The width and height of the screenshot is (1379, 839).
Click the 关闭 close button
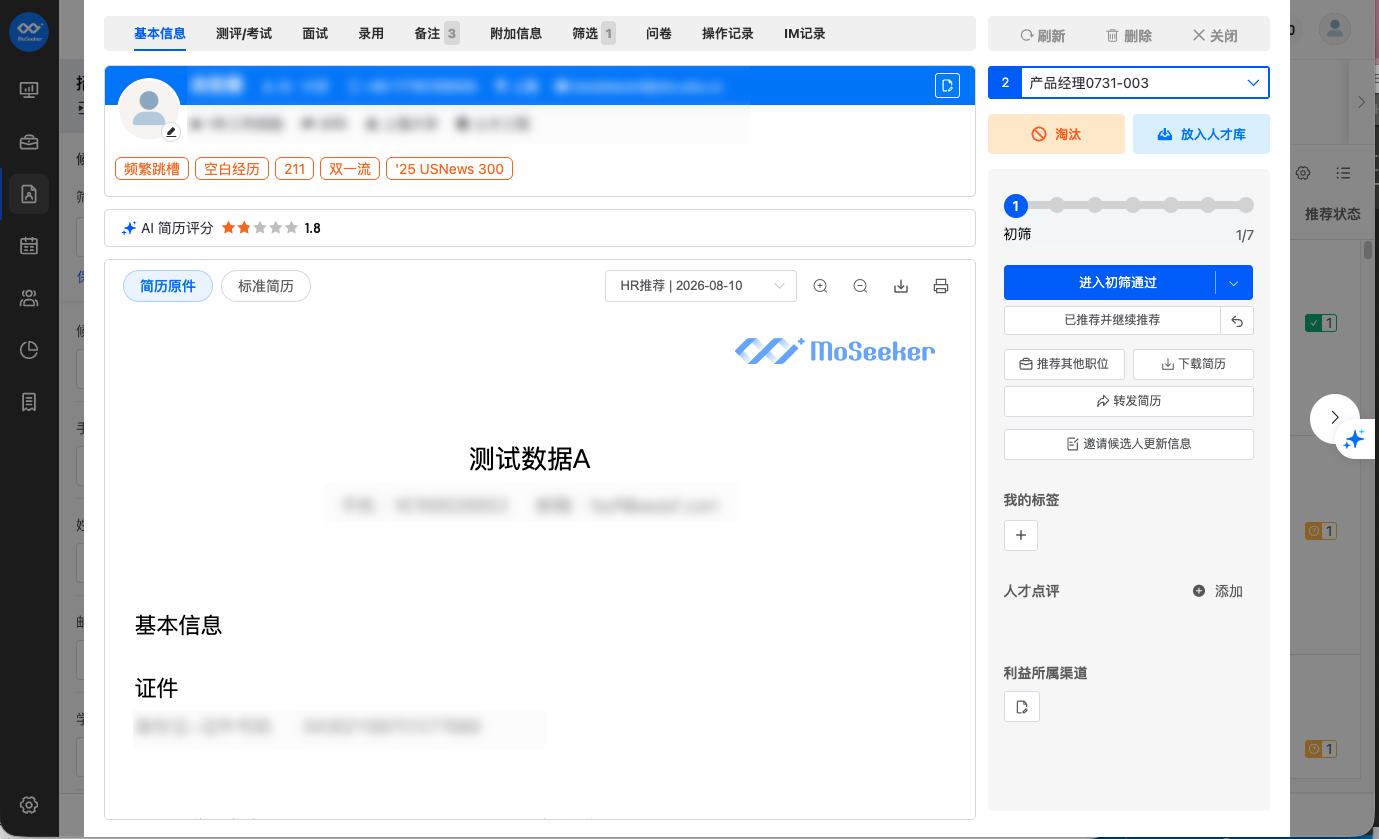1215,35
